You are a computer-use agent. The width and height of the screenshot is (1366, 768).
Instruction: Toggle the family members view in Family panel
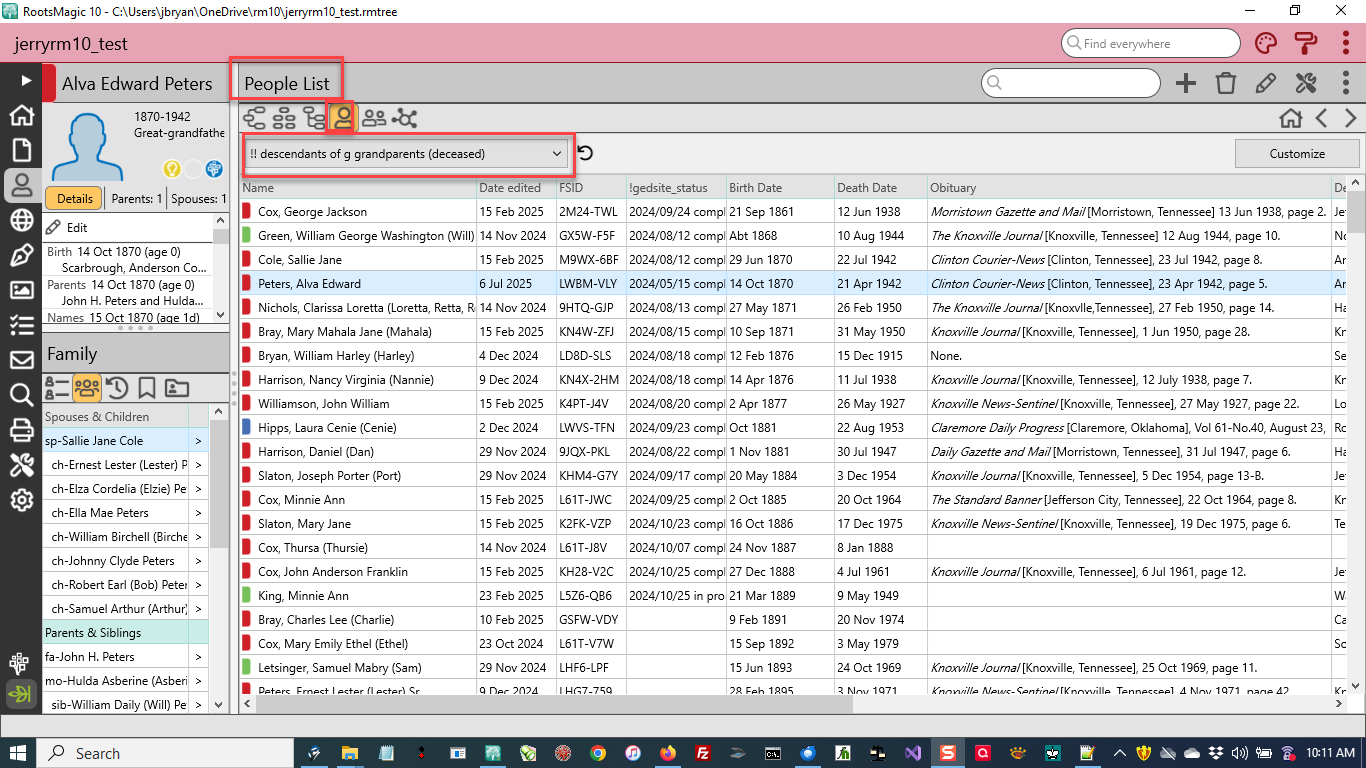87,388
